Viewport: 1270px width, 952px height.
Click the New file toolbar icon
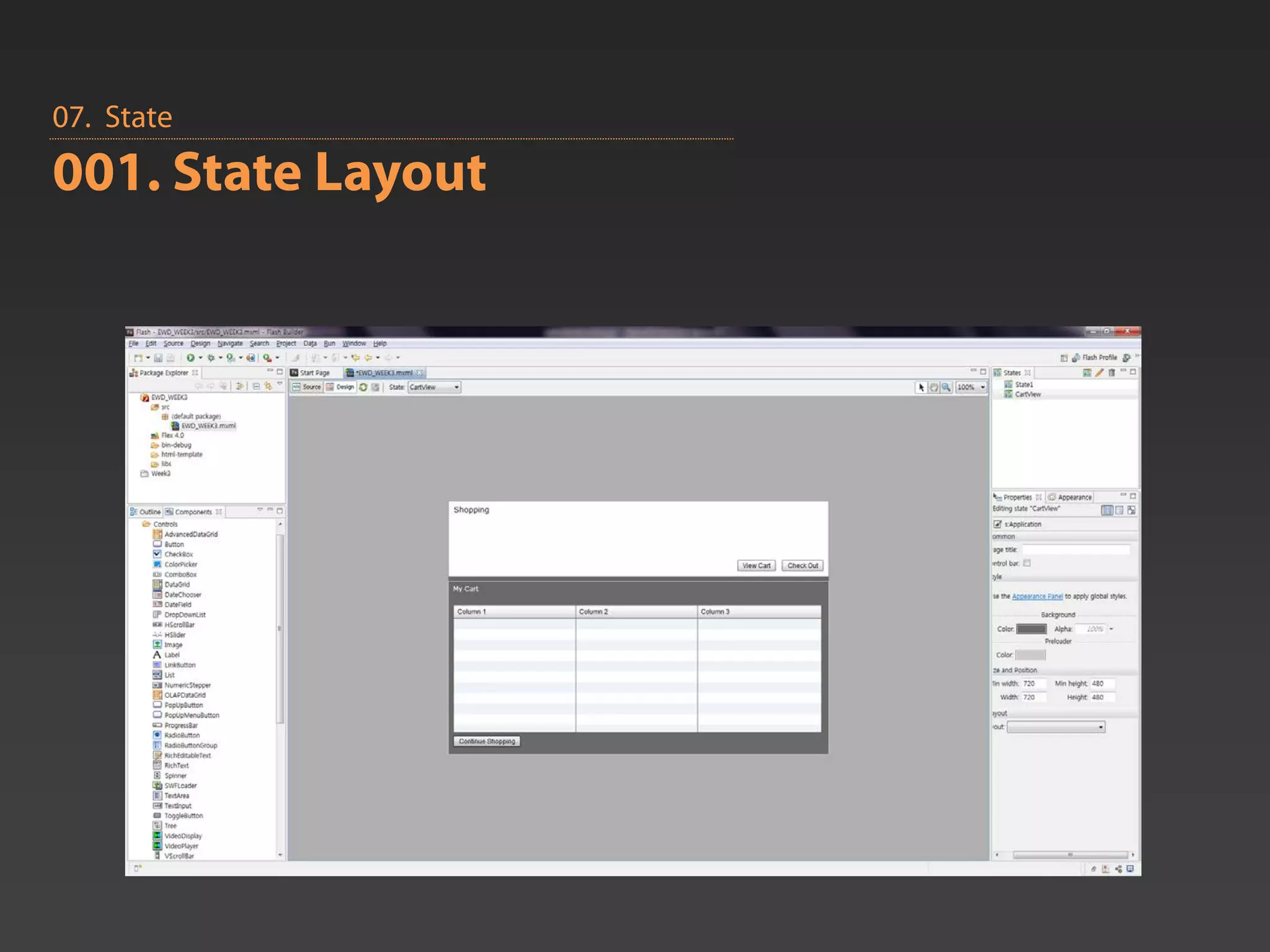(138, 358)
